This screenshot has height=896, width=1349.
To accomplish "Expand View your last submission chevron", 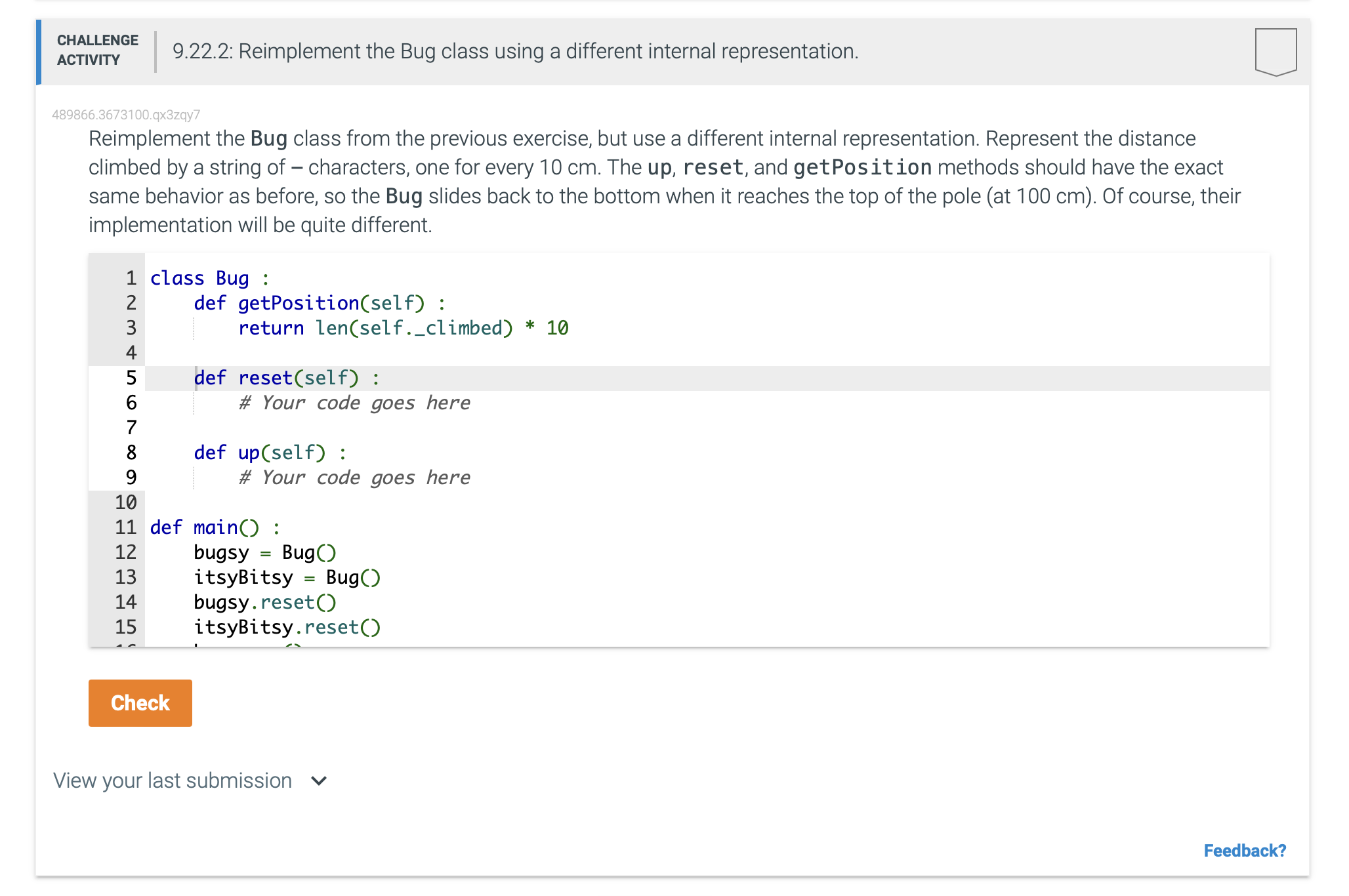I will [319, 781].
